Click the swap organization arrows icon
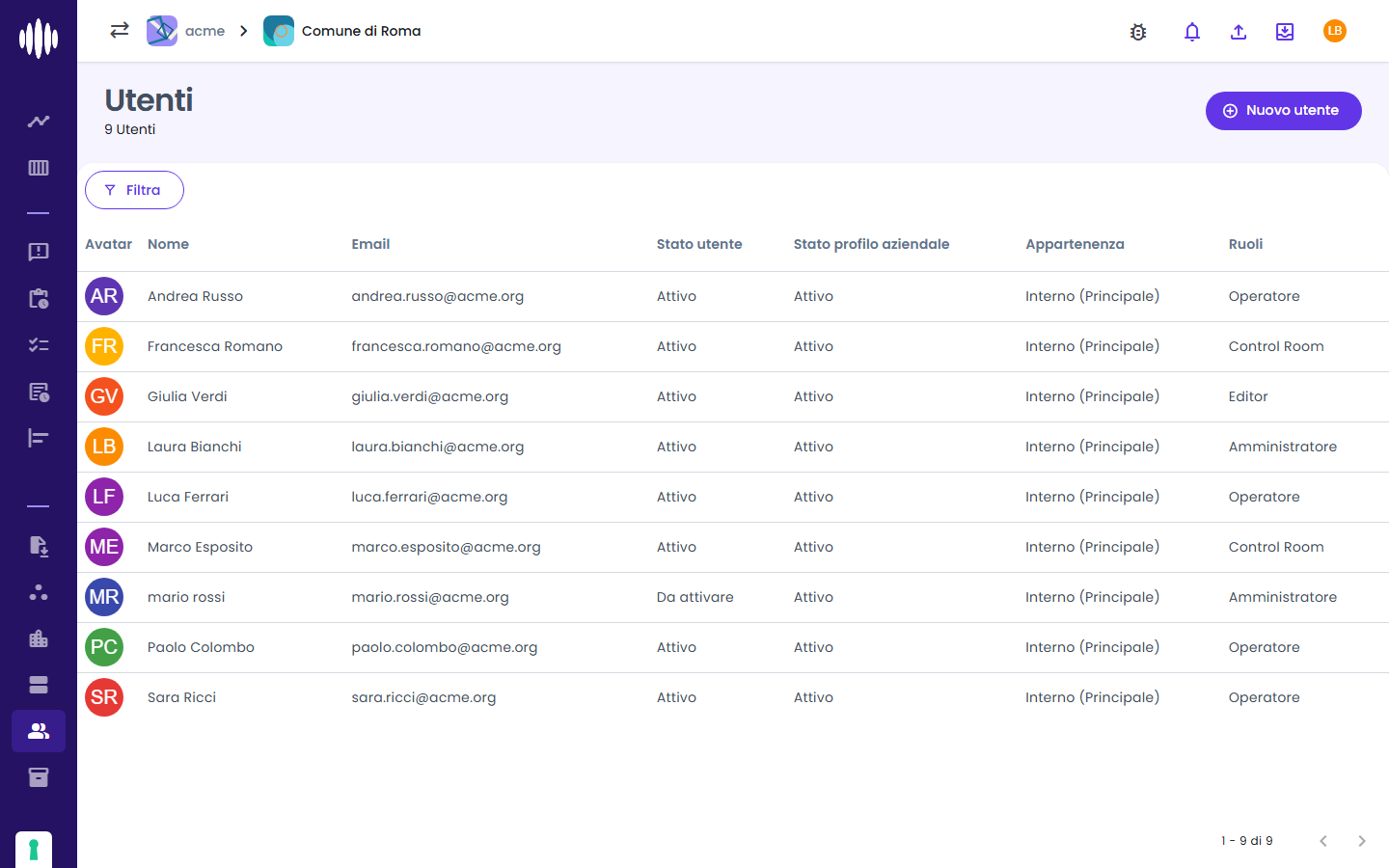This screenshot has width=1389, height=868. 120,30
